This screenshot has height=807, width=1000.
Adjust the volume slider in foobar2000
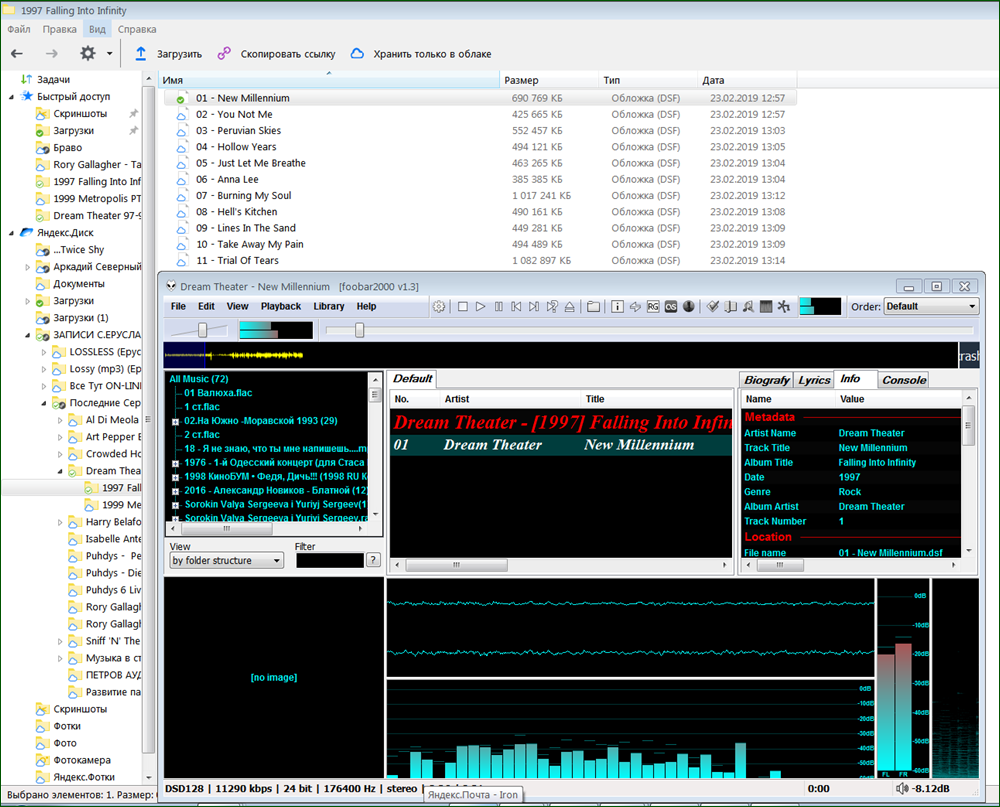pos(200,330)
